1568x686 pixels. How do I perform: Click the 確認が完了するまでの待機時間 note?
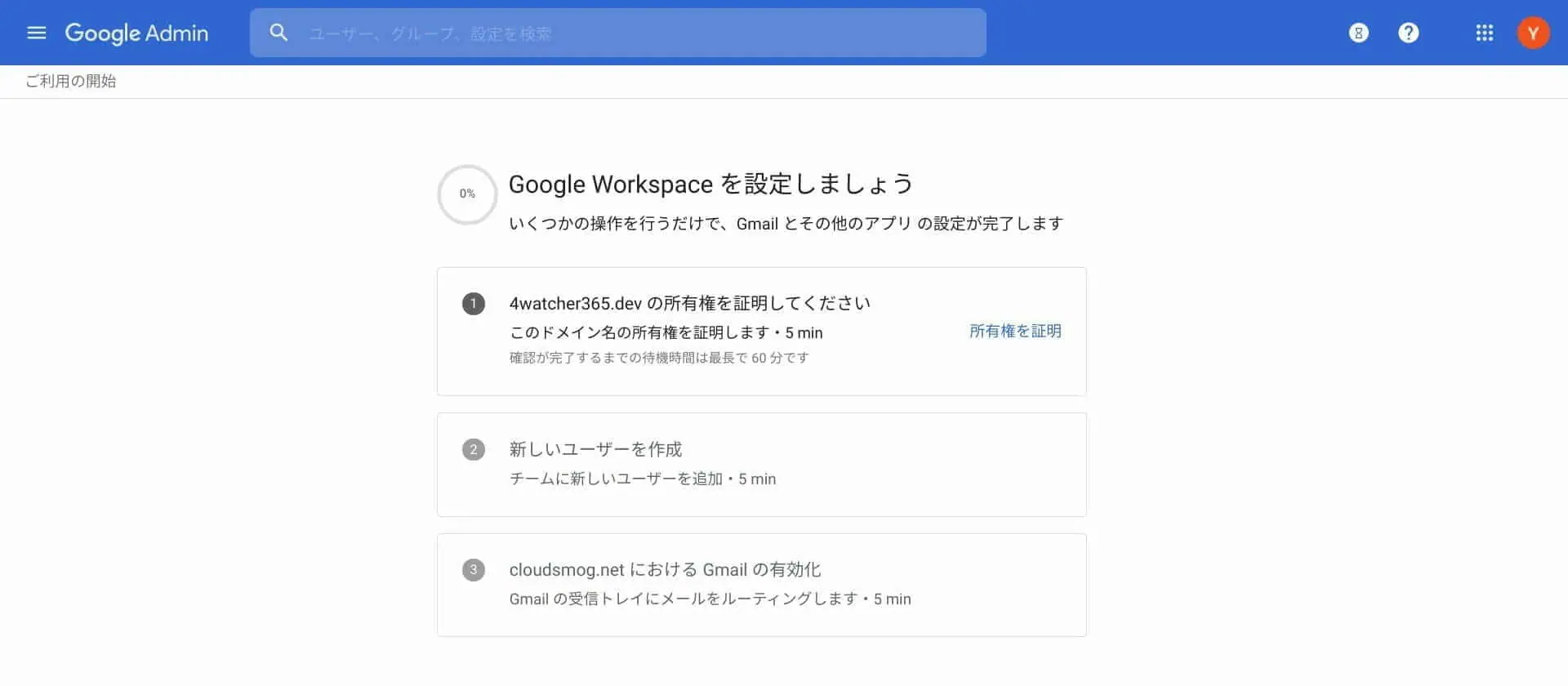[659, 358]
